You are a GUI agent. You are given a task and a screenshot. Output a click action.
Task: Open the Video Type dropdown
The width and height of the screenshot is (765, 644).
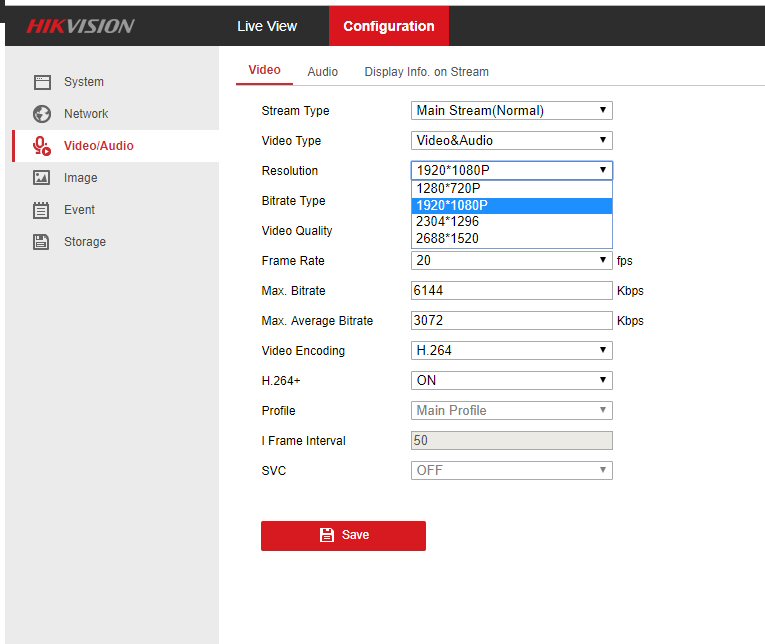511,141
